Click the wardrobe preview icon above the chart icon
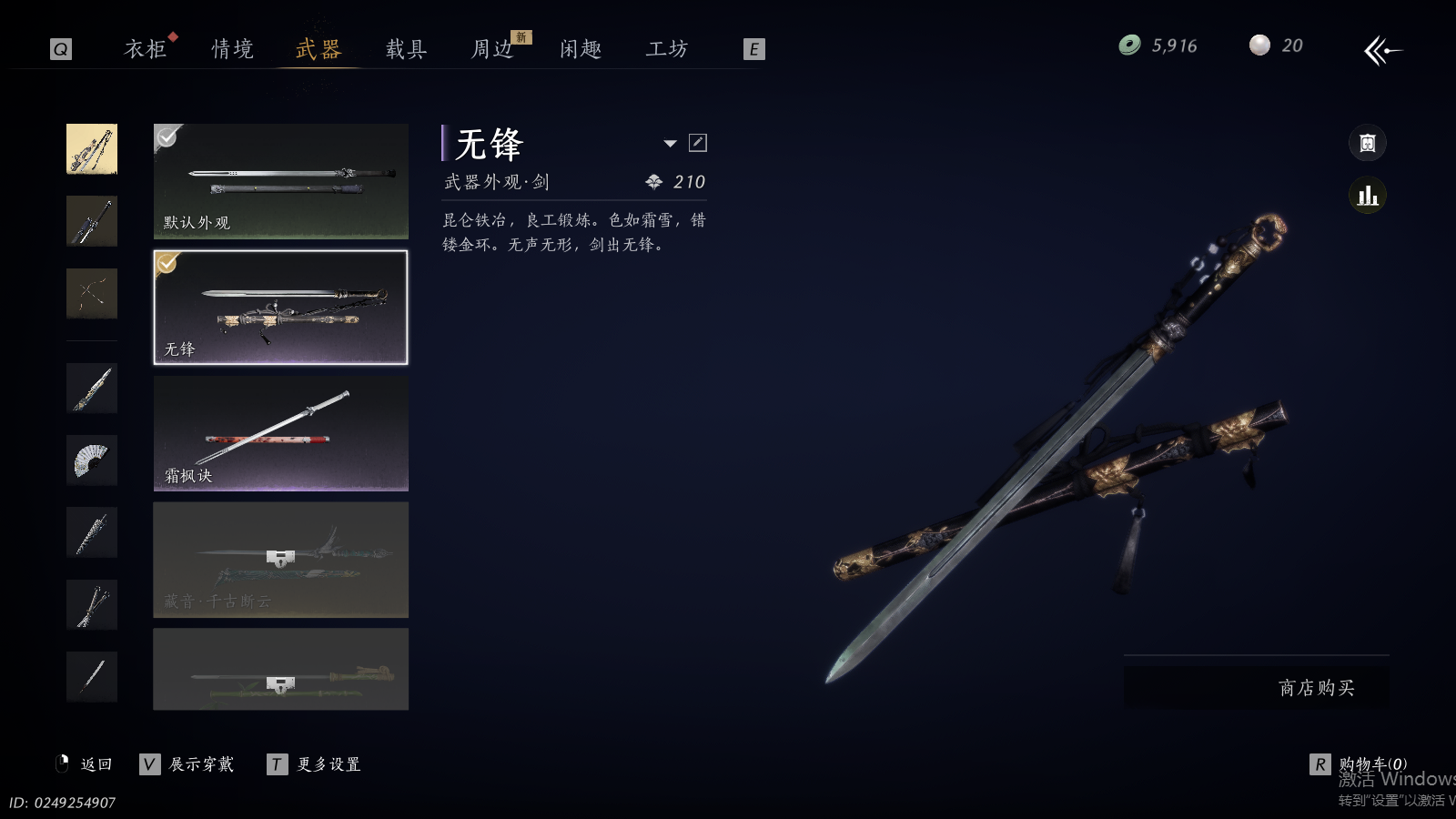Image resolution: width=1456 pixels, height=819 pixels. [x=1368, y=143]
